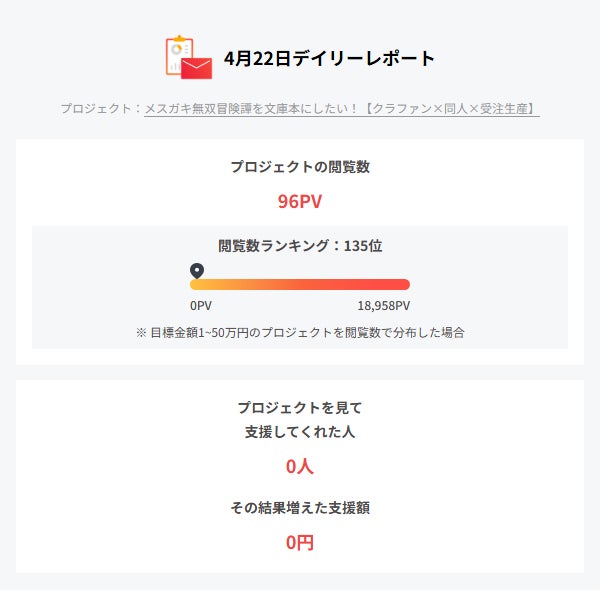Click the プロジェクトを見て heading line
This screenshot has height=590, width=600.
[300, 407]
